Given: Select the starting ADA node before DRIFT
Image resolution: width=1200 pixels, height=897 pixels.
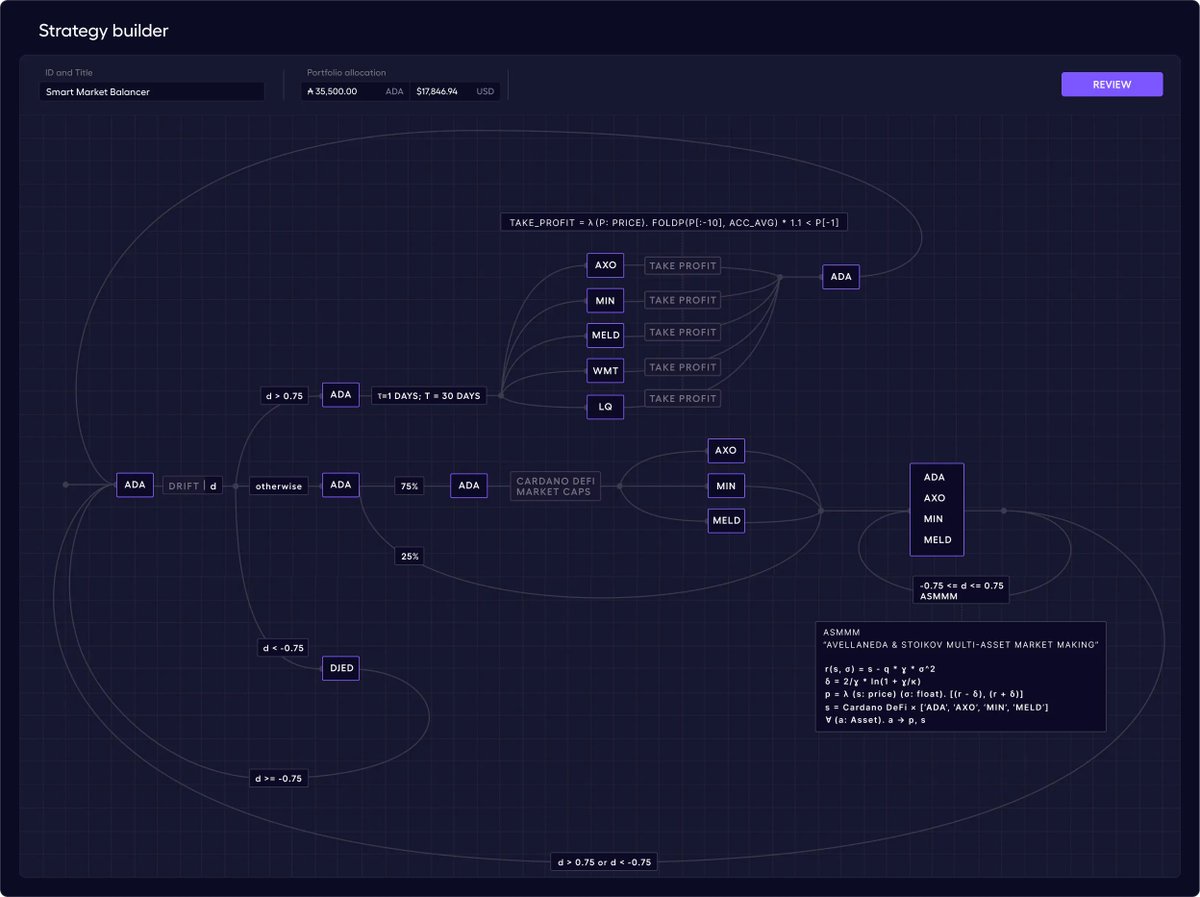Looking at the screenshot, I should (135, 485).
